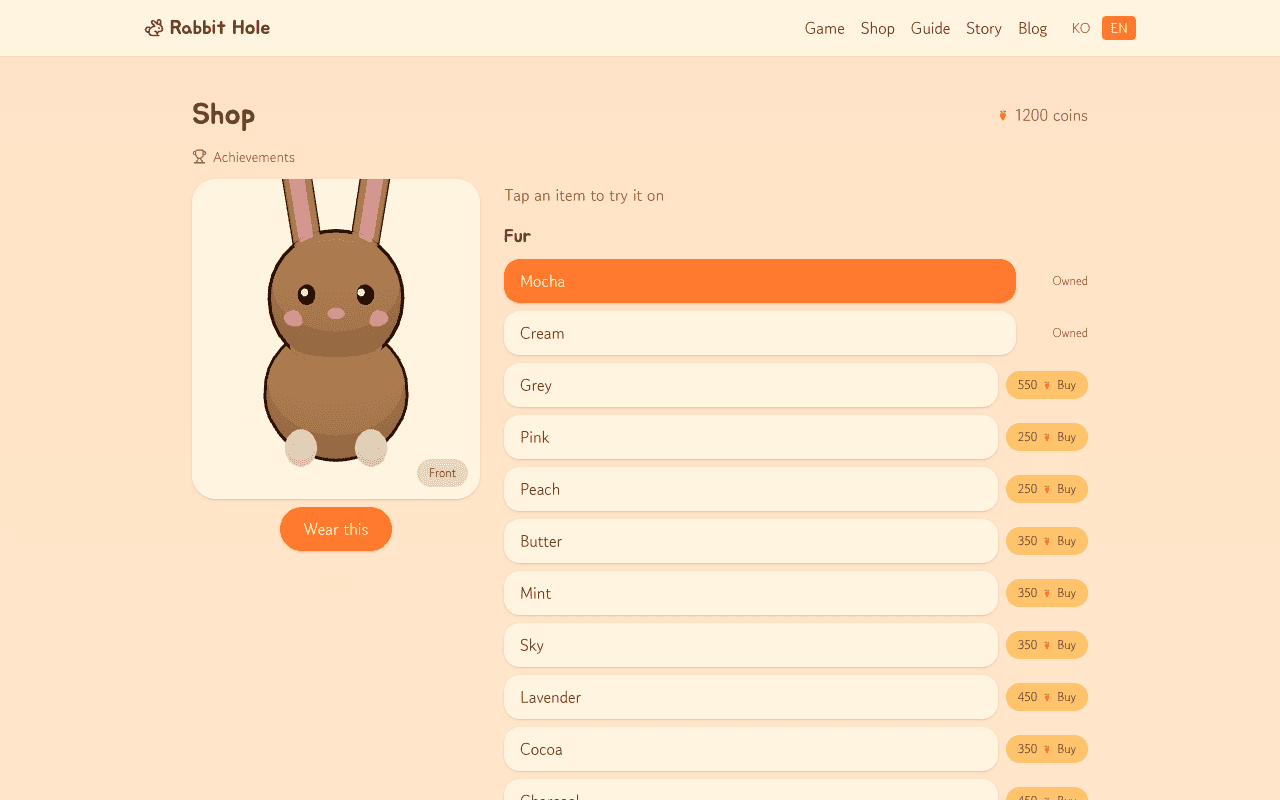This screenshot has width=1280, height=800.
Task: Go to the Blog page
Action: coord(1033,28)
